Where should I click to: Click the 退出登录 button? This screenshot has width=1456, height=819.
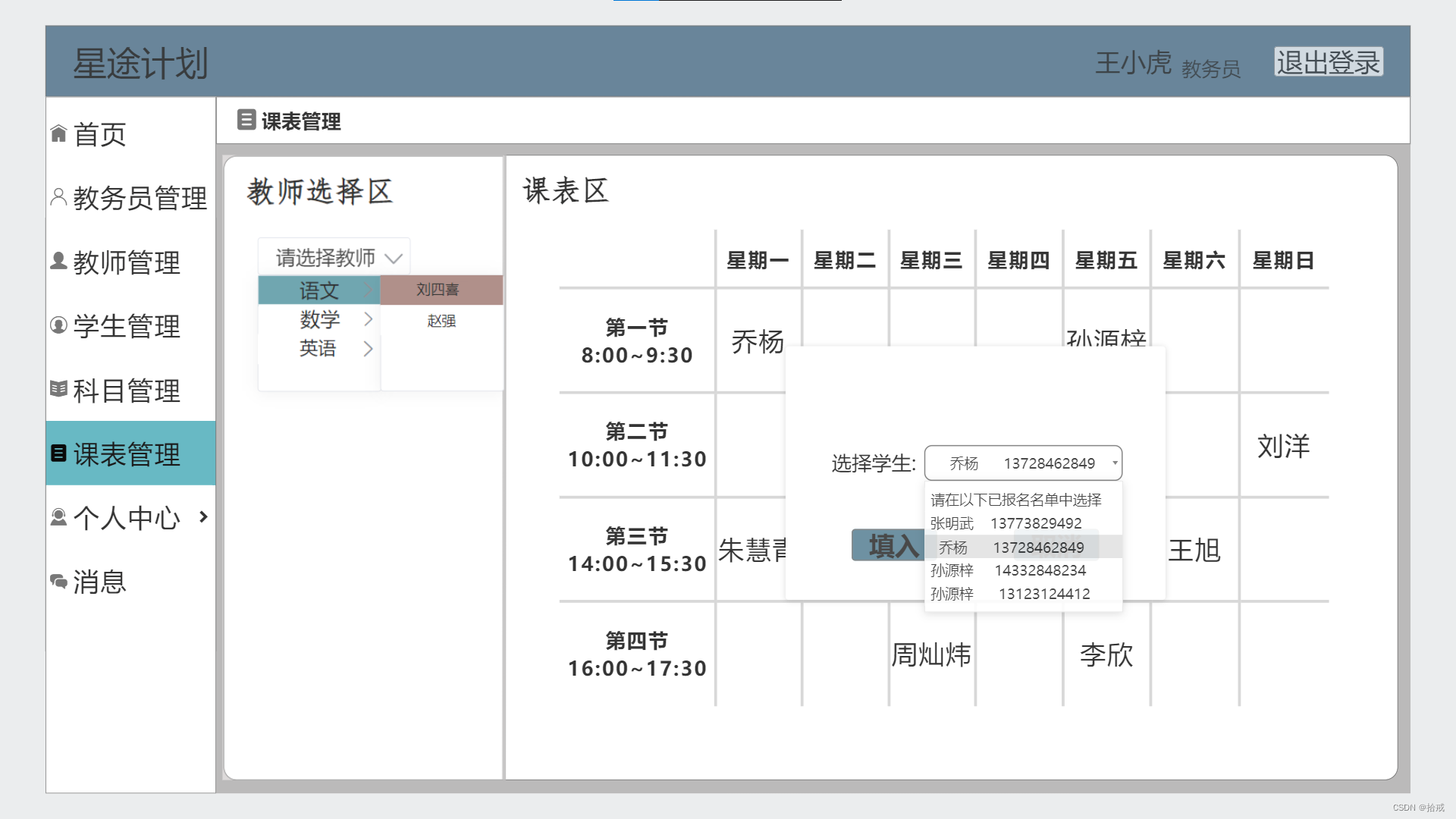coord(1328,63)
